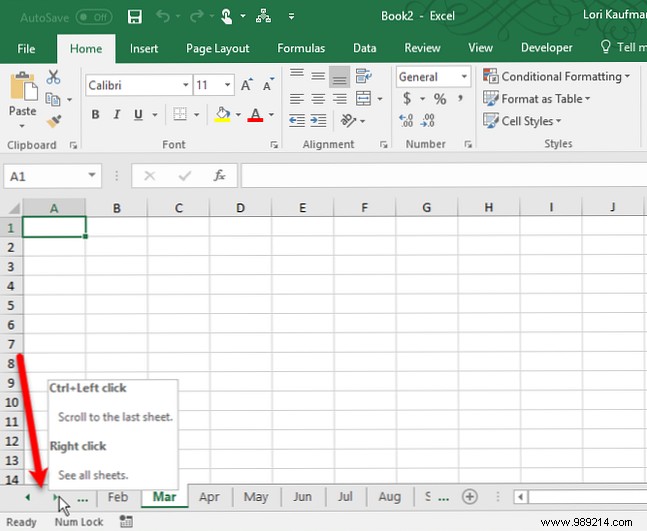
Task: Click the Undo arrow icon
Action: pyautogui.click(x=163, y=17)
